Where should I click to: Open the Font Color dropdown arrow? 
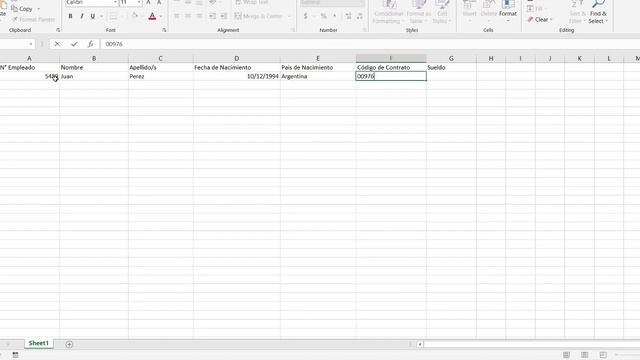tap(161, 16)
